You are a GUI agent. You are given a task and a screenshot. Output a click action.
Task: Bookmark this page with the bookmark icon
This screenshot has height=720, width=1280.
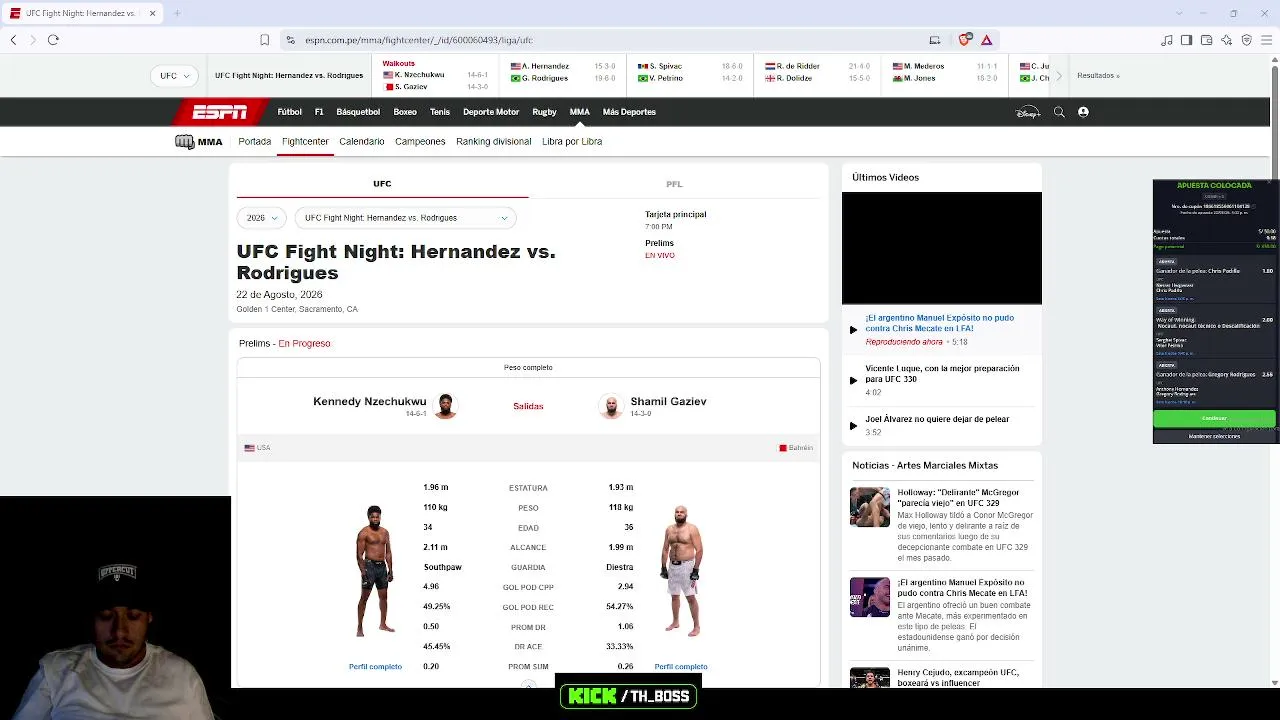point(264,40)
